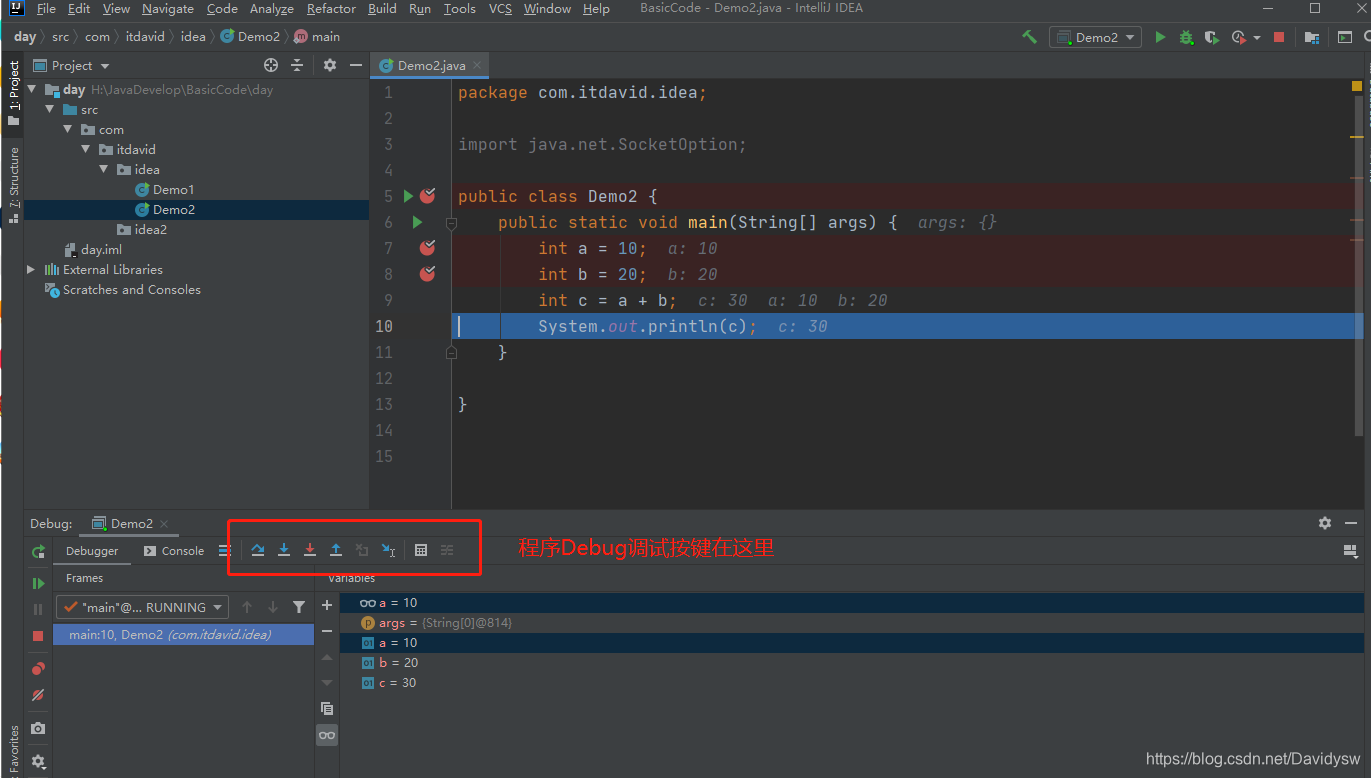This screenshot has width=1371, height=778.
Task: Open the Demo2 run configuration dropdown
Action: click(x=1095, y=37)
